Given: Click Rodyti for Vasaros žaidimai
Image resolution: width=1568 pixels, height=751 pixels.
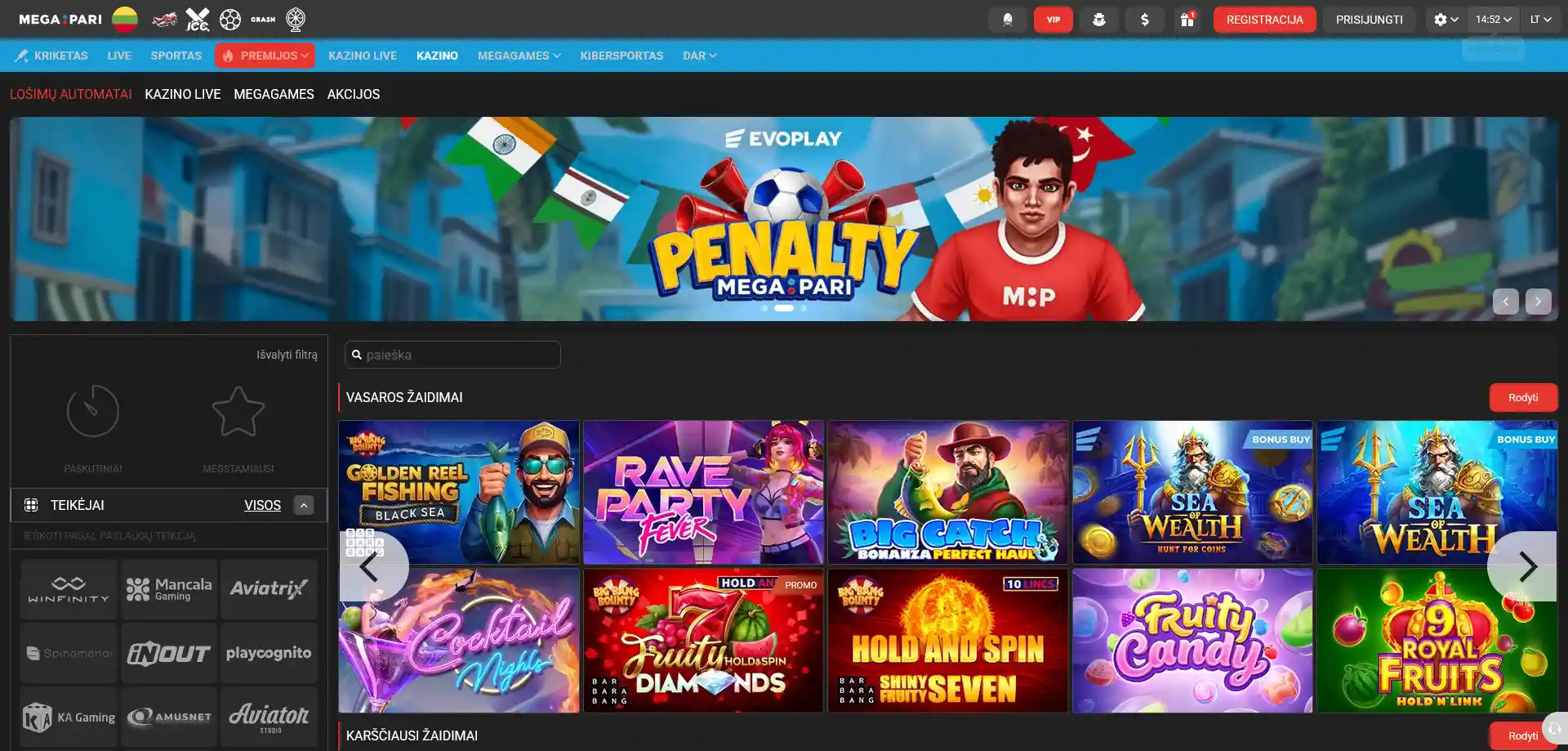Looking at the screenshot, I should click(1523, 397).
